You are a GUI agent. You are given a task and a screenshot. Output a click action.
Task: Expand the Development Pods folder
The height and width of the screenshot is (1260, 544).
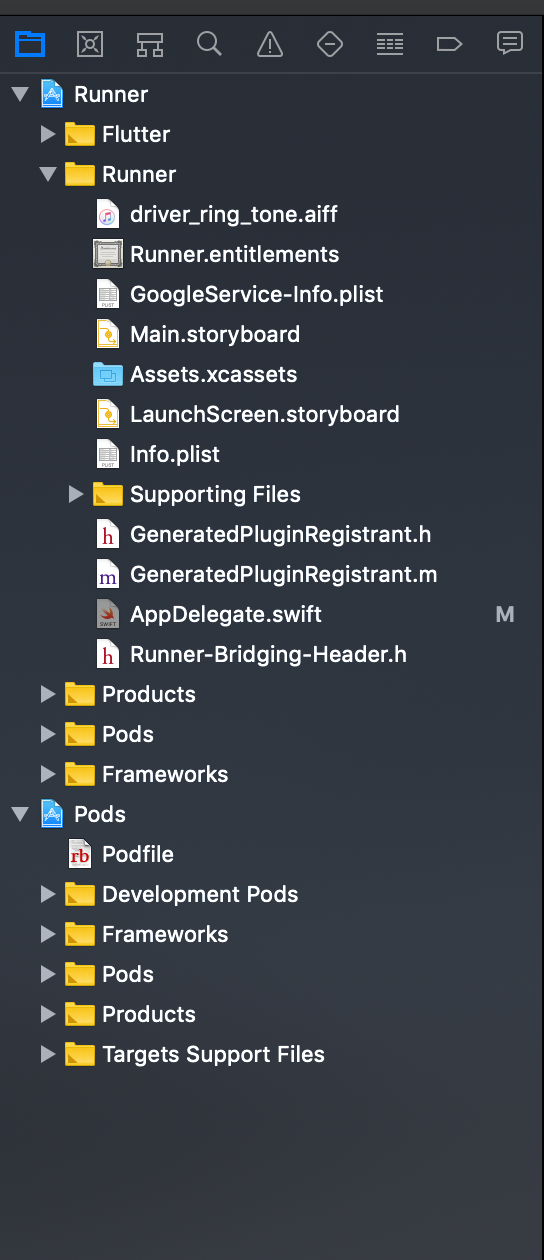coord(48,894)
